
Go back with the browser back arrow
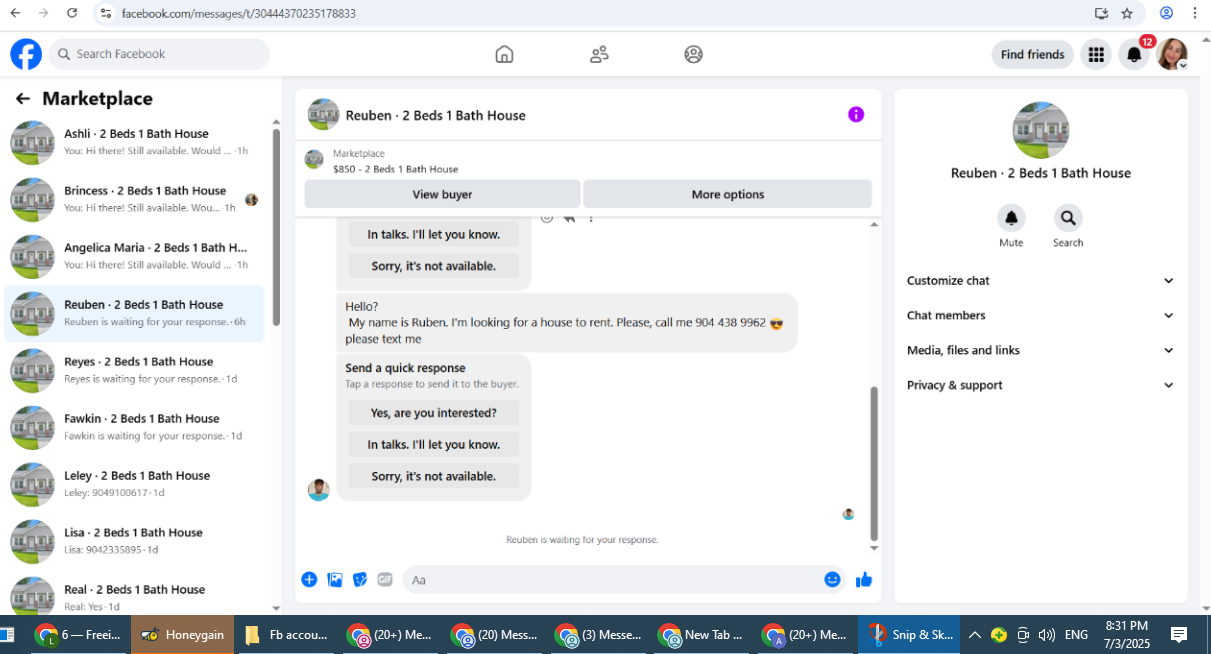tap(14, 13)
